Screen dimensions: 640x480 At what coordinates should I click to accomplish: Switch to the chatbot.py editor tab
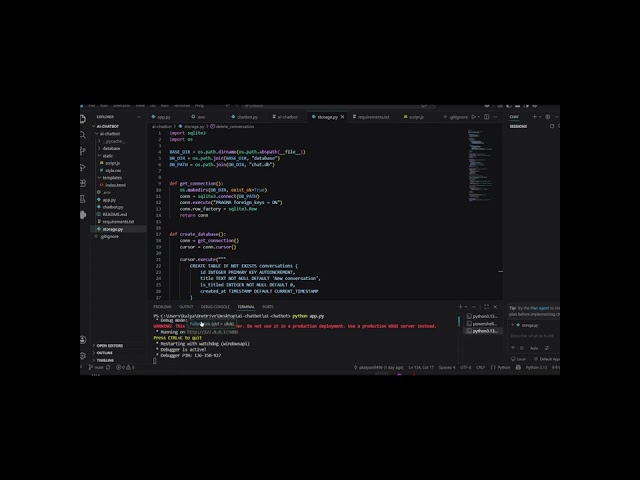245,117
